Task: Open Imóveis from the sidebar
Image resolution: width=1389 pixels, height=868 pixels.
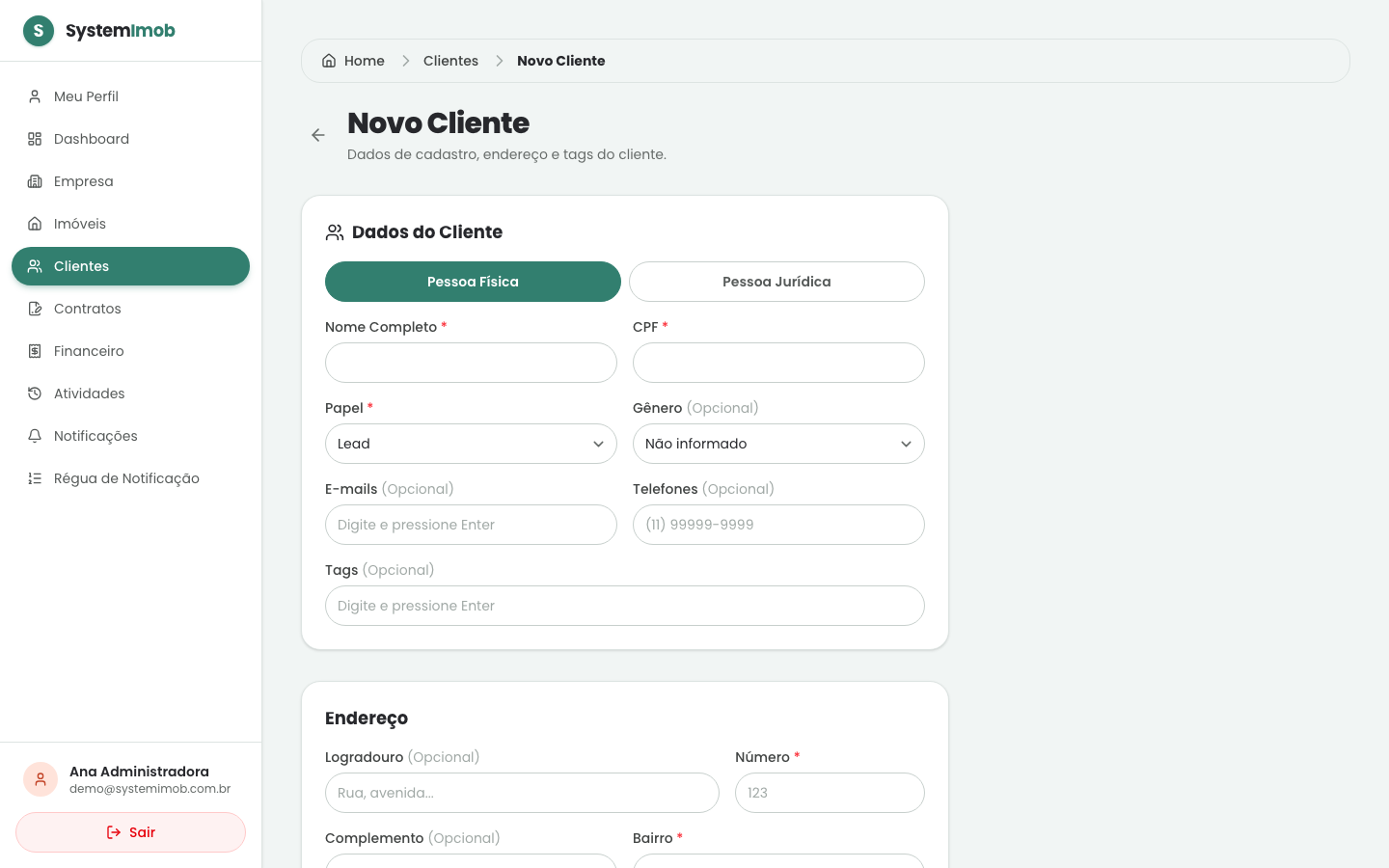Action: click(x=130, y=224)
